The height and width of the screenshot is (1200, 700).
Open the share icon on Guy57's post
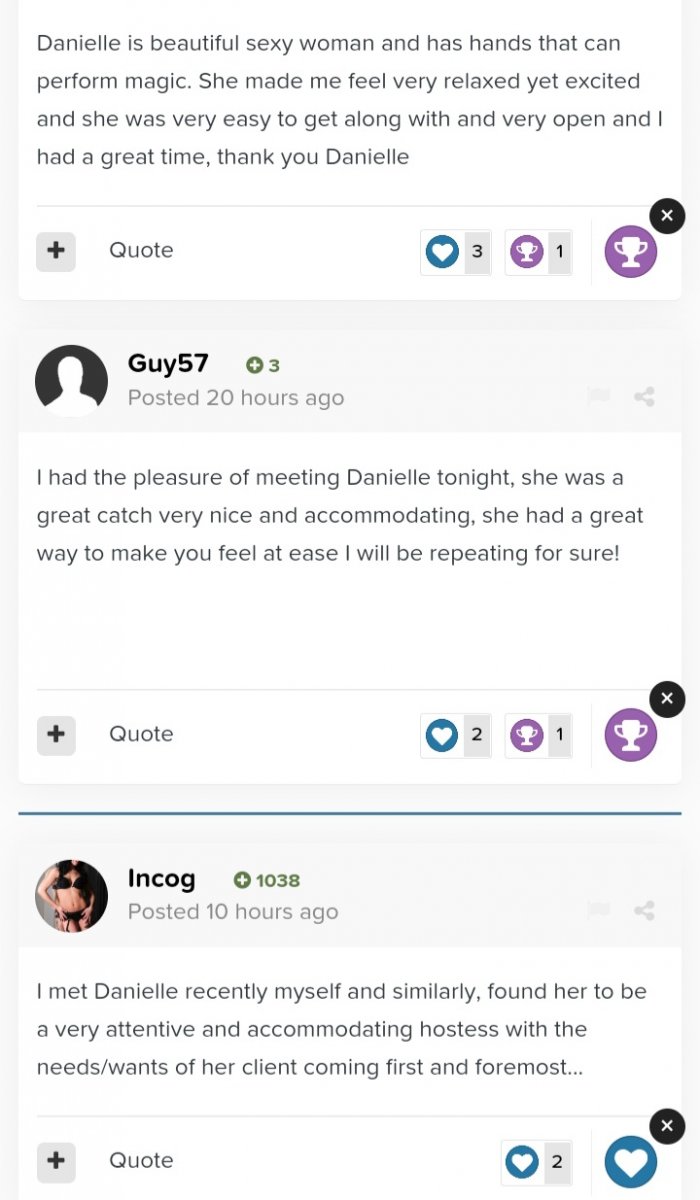tap(645, 397)
